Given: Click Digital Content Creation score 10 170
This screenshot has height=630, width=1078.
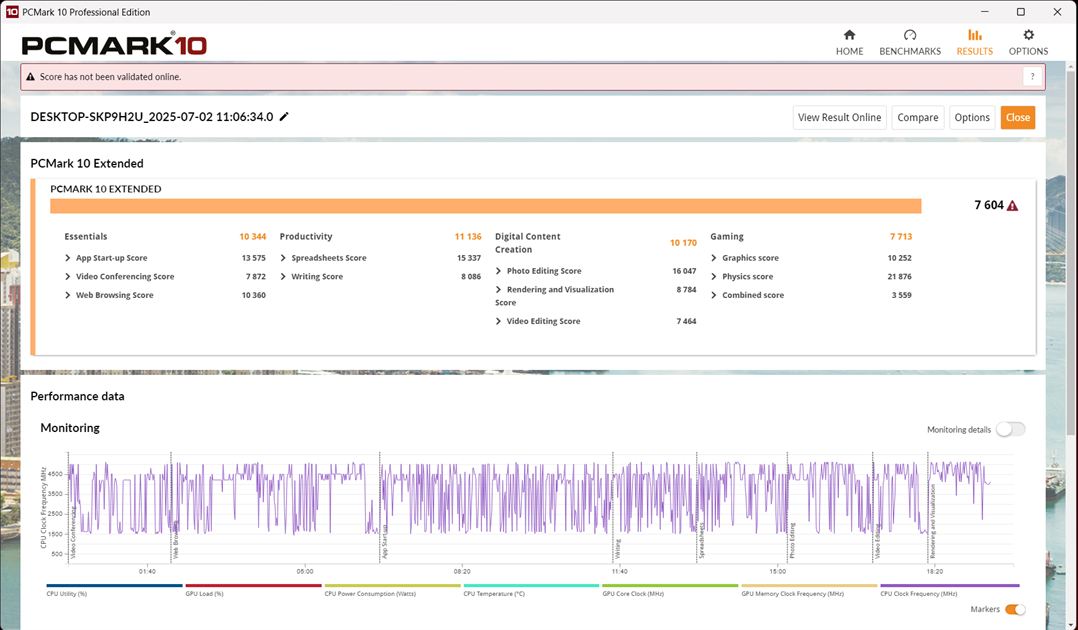Looking at the screenshot, I should pyautogui.click(x=683, y=243).
